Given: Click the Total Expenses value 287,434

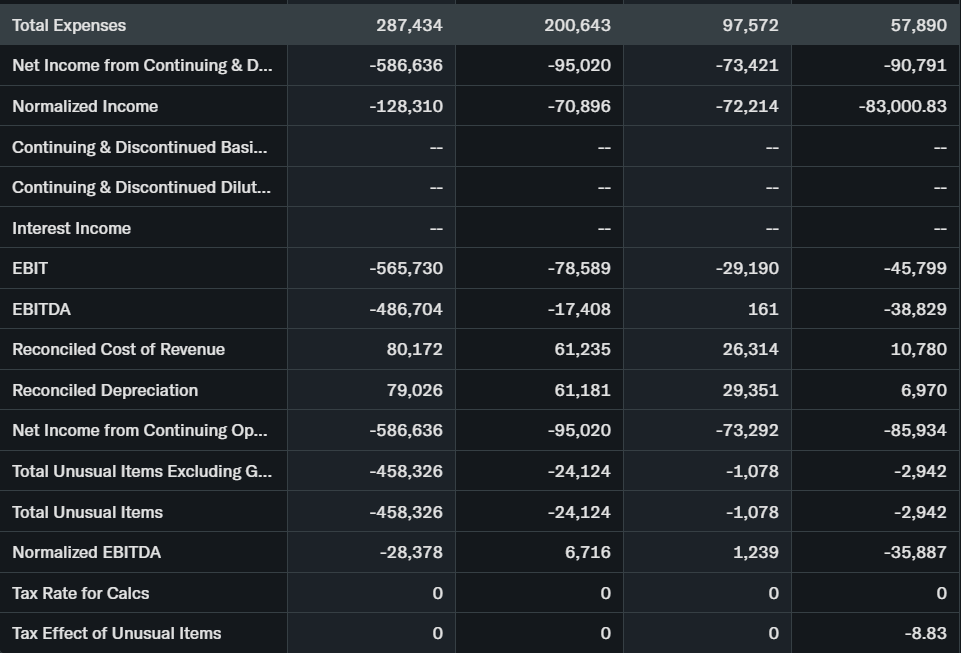Looking at the screenshot, I should [409, 25].
